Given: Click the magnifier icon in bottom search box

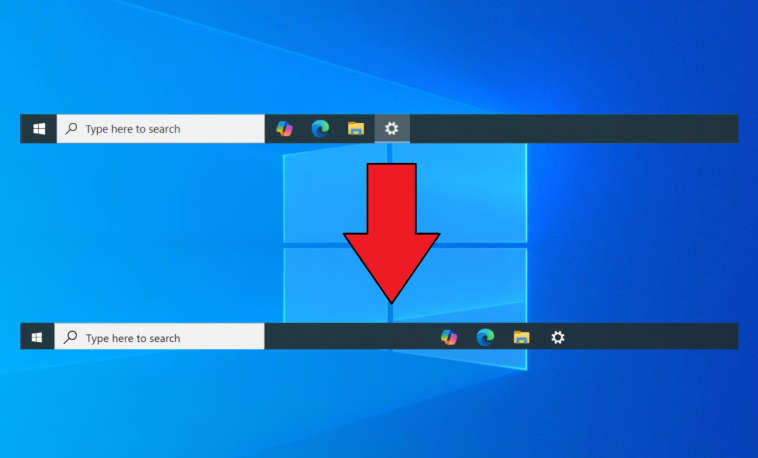Looking at the screenshot, I should pos(71,338).
